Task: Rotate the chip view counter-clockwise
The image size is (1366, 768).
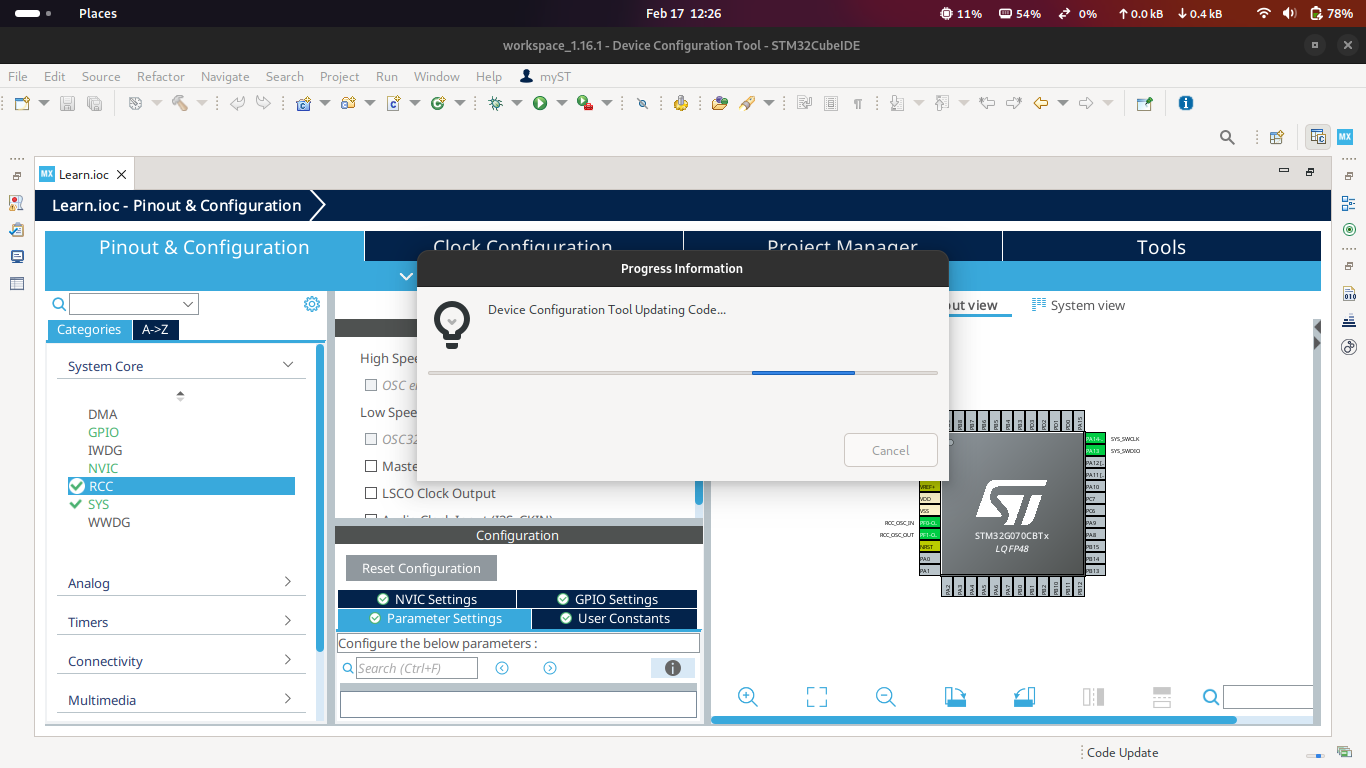Action: click(x=1023, y=696)
